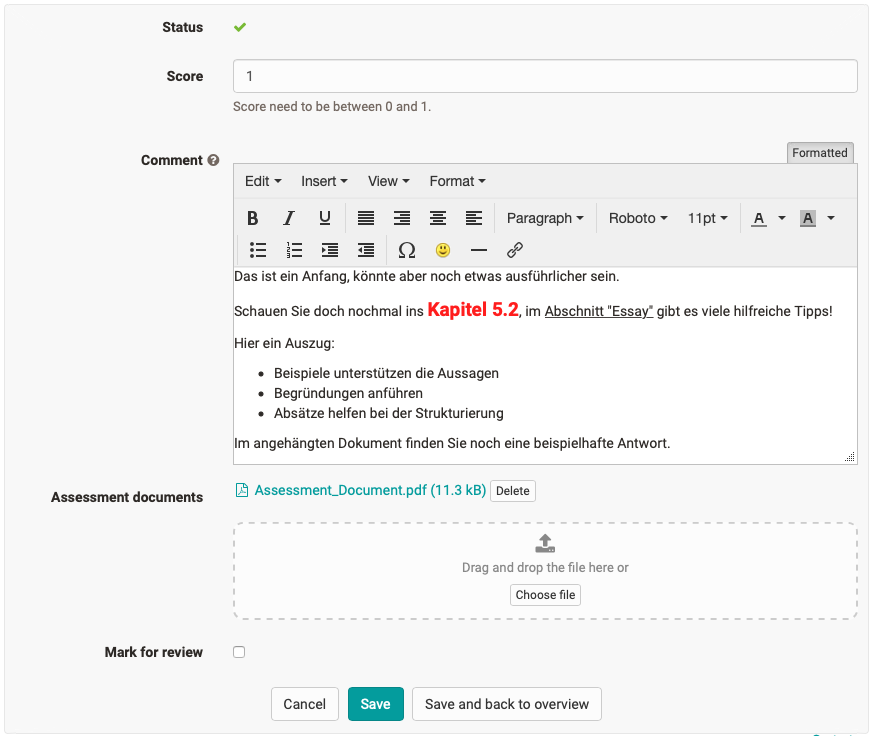Underline the selected comment text
871x736 pixels.
coord(325,218)
